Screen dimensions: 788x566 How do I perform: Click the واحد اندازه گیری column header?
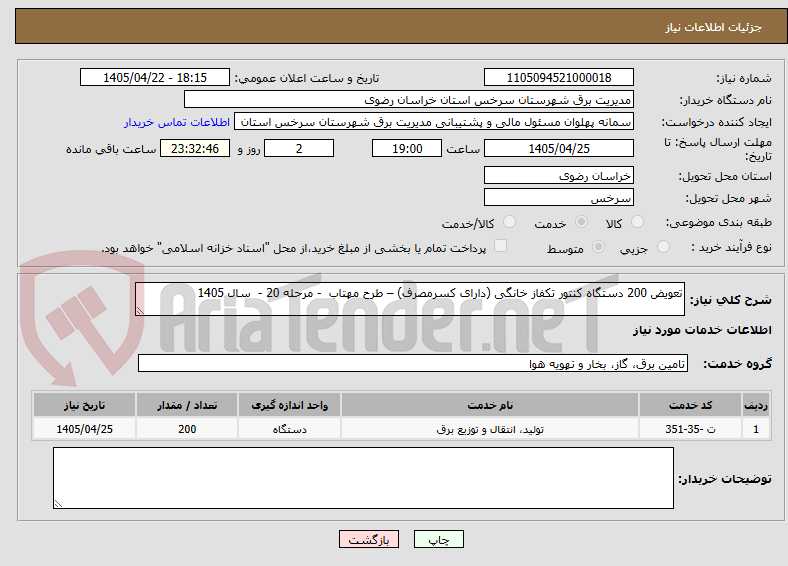[x=289, y=405]
